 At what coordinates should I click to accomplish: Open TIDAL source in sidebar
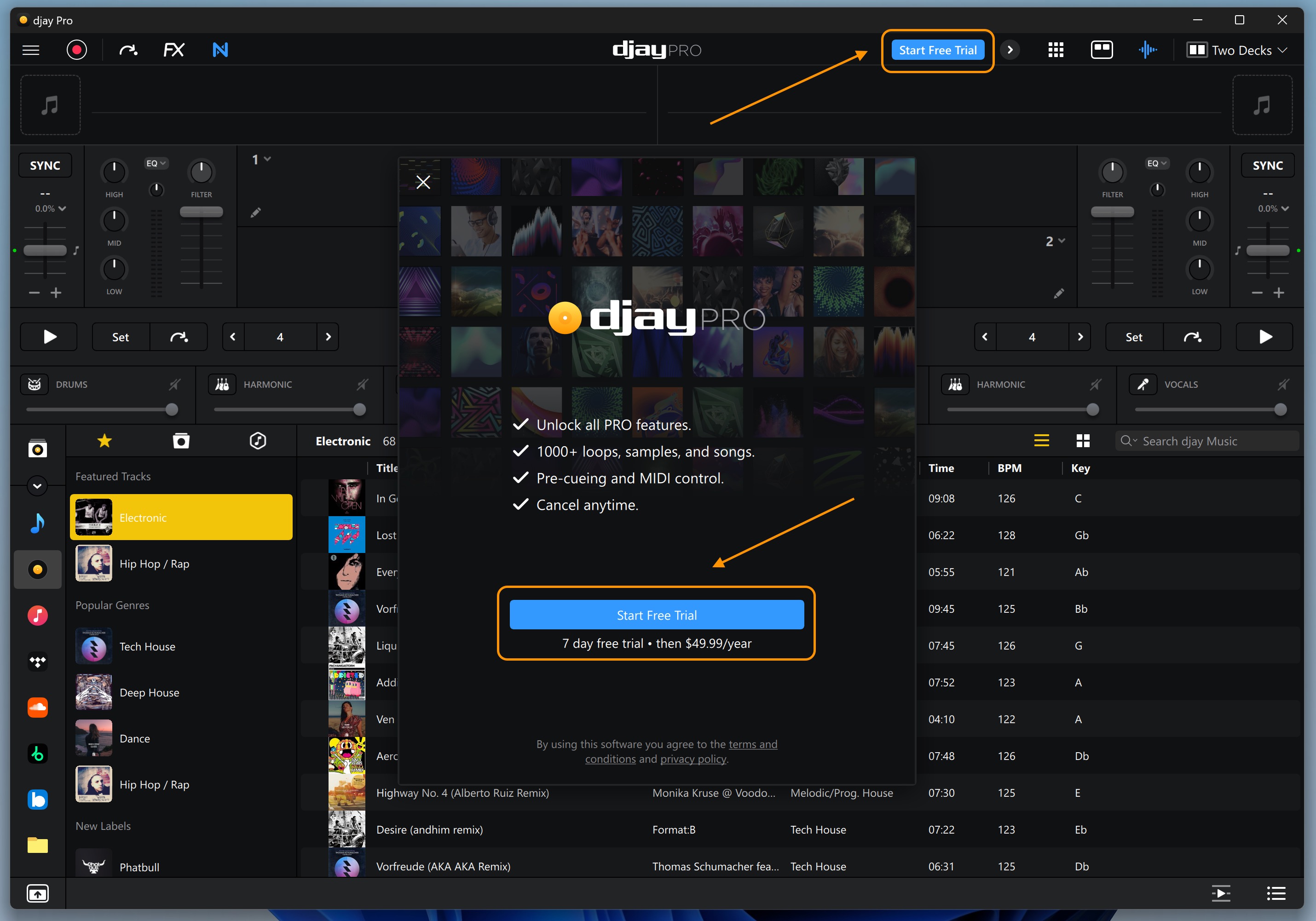[37, 662]
